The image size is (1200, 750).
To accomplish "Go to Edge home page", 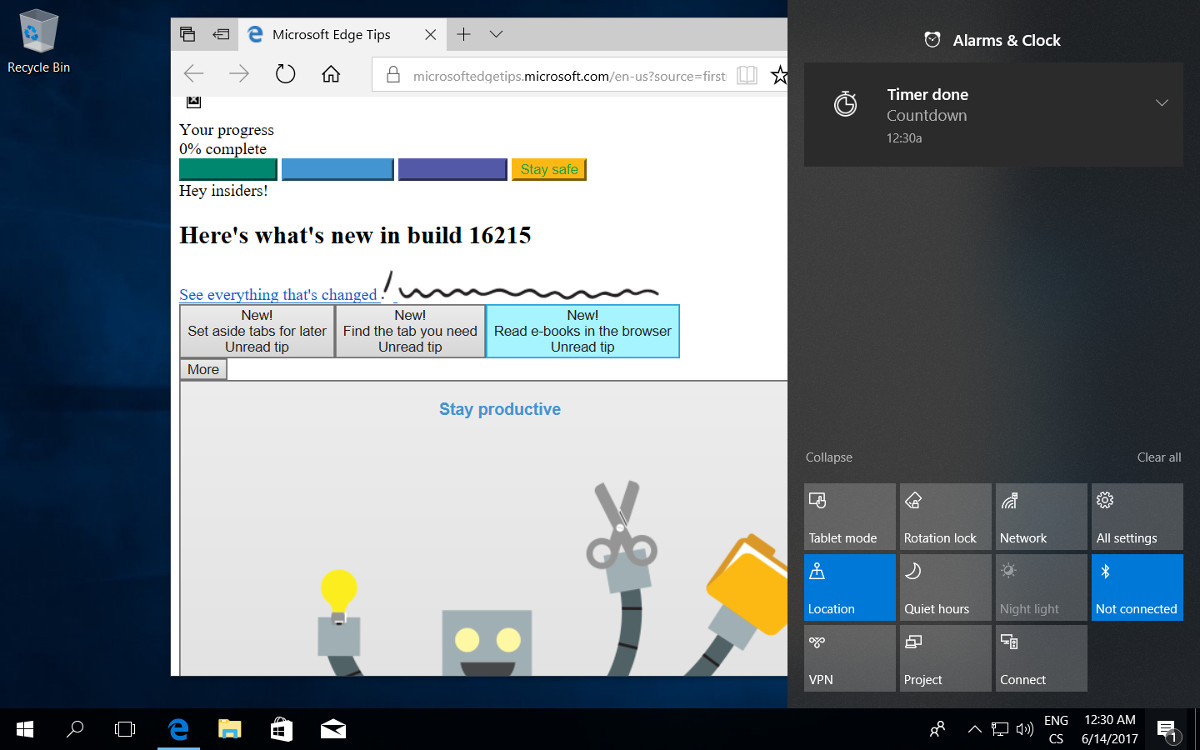I will [x=331, y=74].
